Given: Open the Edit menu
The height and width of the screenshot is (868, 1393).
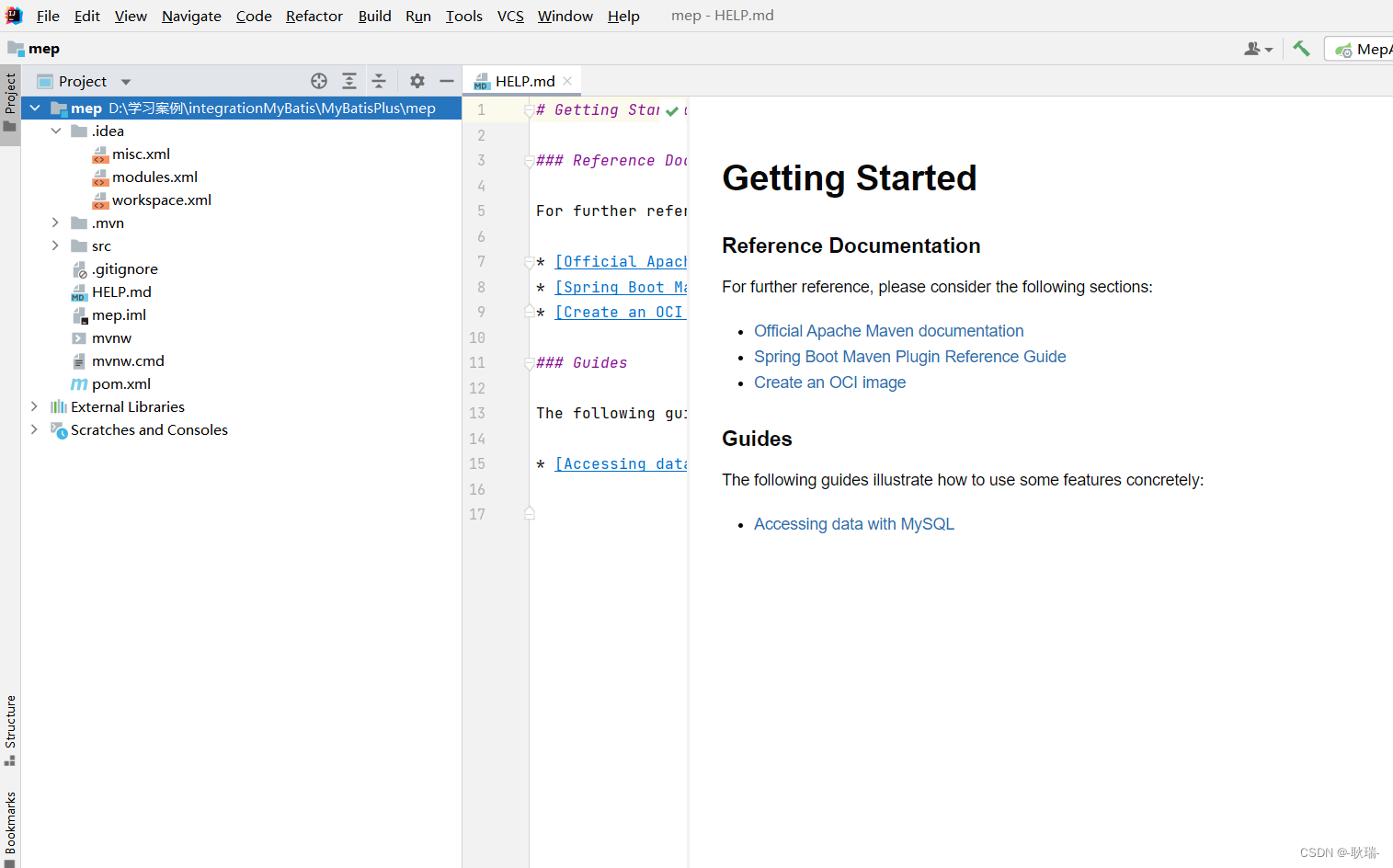Looking at the screenshot, I should click(87, 16).
